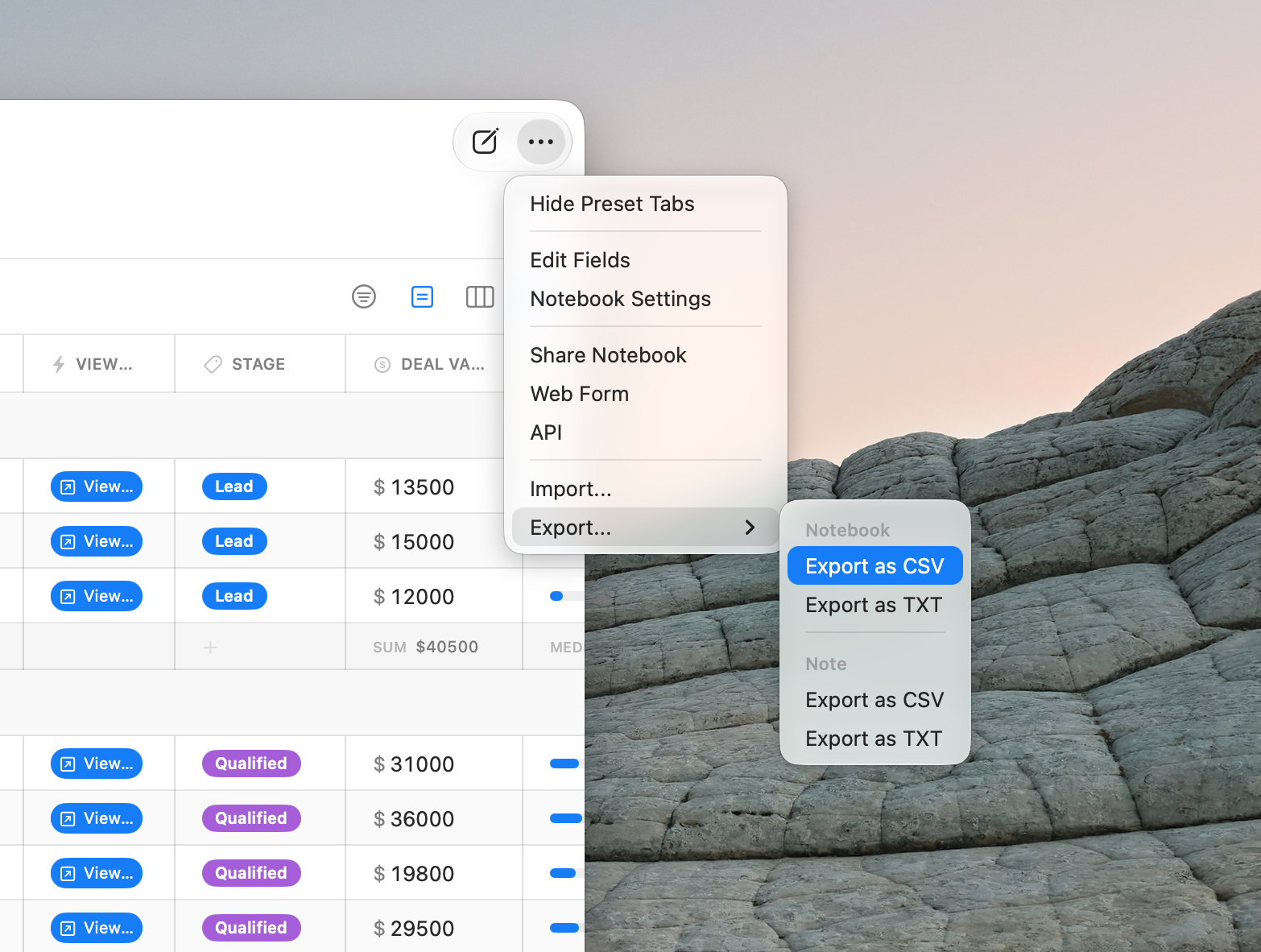Screen dimensions: 1261x952
Task: Choose the Web Form menu entry
Action: 645,394
